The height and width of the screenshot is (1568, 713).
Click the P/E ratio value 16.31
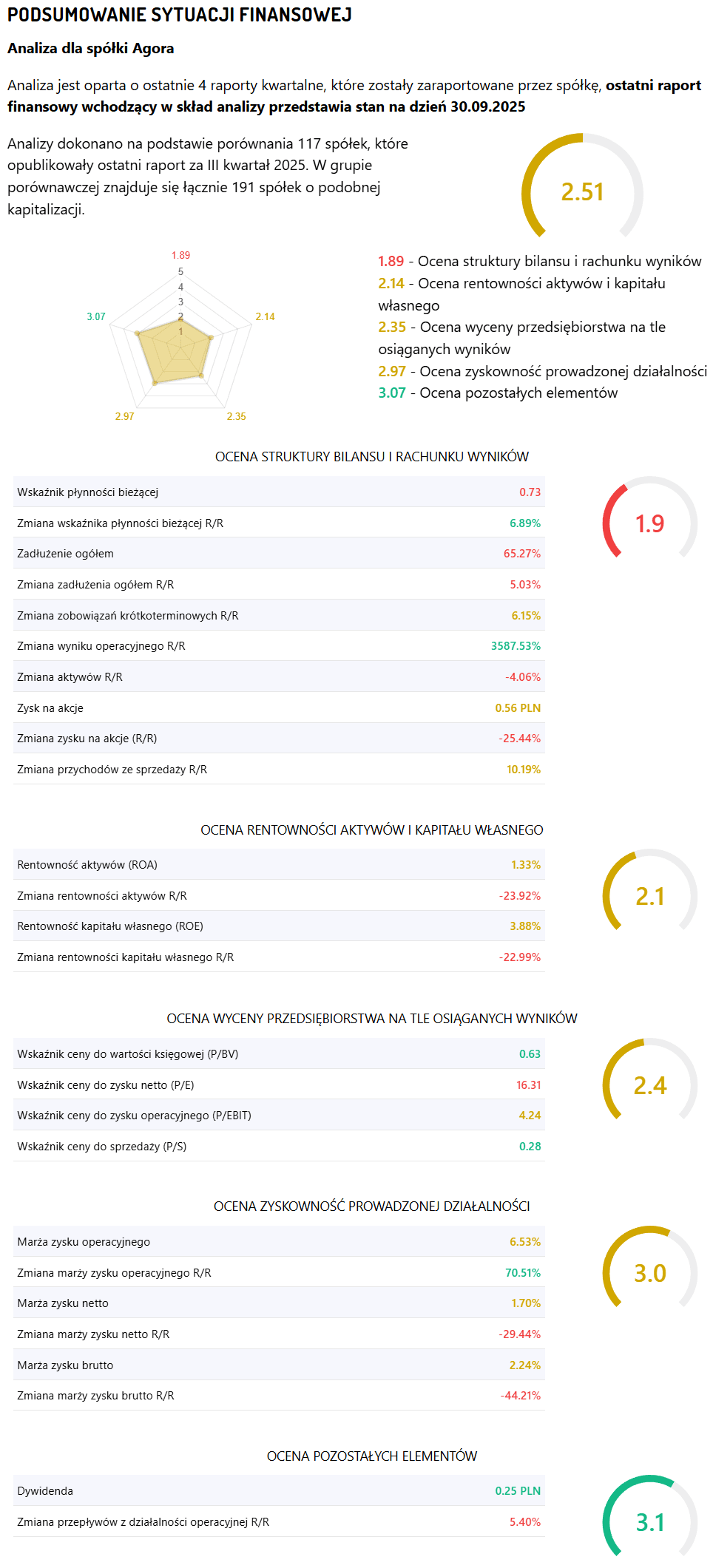pyautogui.click(x=528, y=1085)
